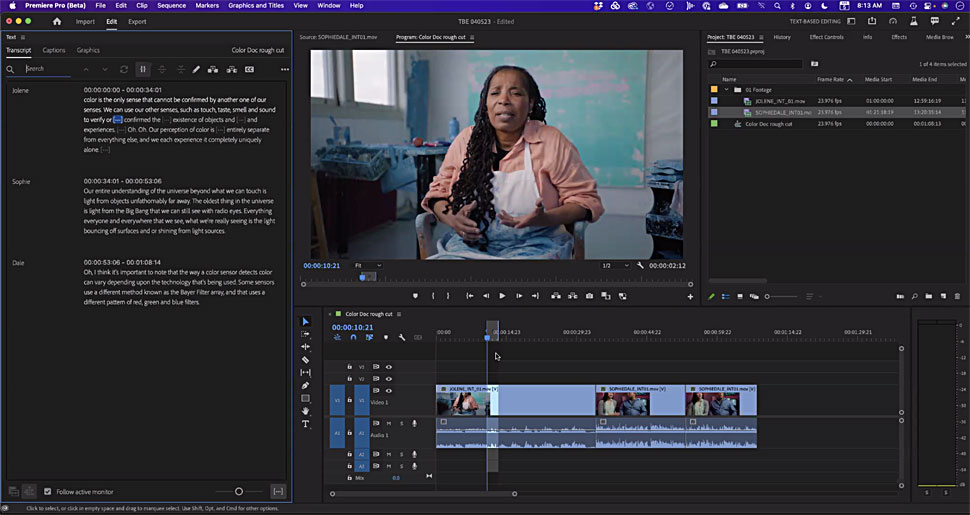Click the Quick Export share icon
This screenshot has height=515, width=970.
[872, 21]
